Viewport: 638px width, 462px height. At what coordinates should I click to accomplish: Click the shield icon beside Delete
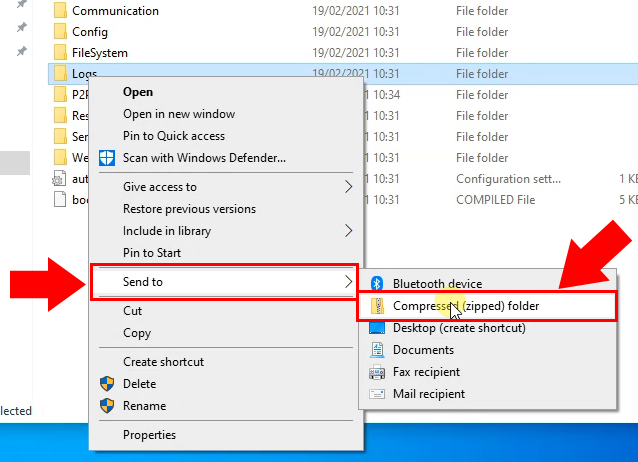[107, 384]
